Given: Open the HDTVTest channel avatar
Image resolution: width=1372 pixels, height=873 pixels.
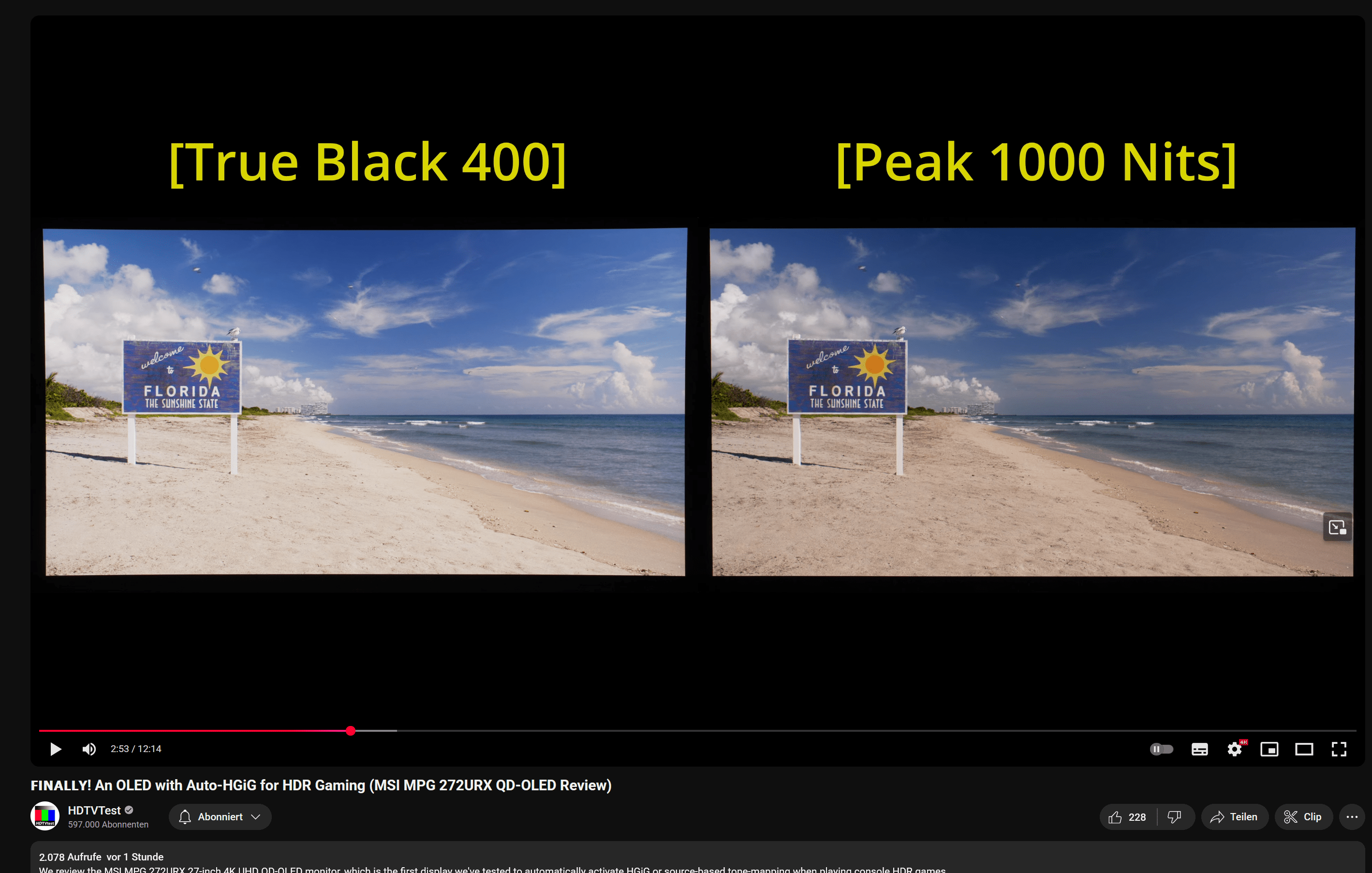Looking at the screenshot, I should pos(45,816).
